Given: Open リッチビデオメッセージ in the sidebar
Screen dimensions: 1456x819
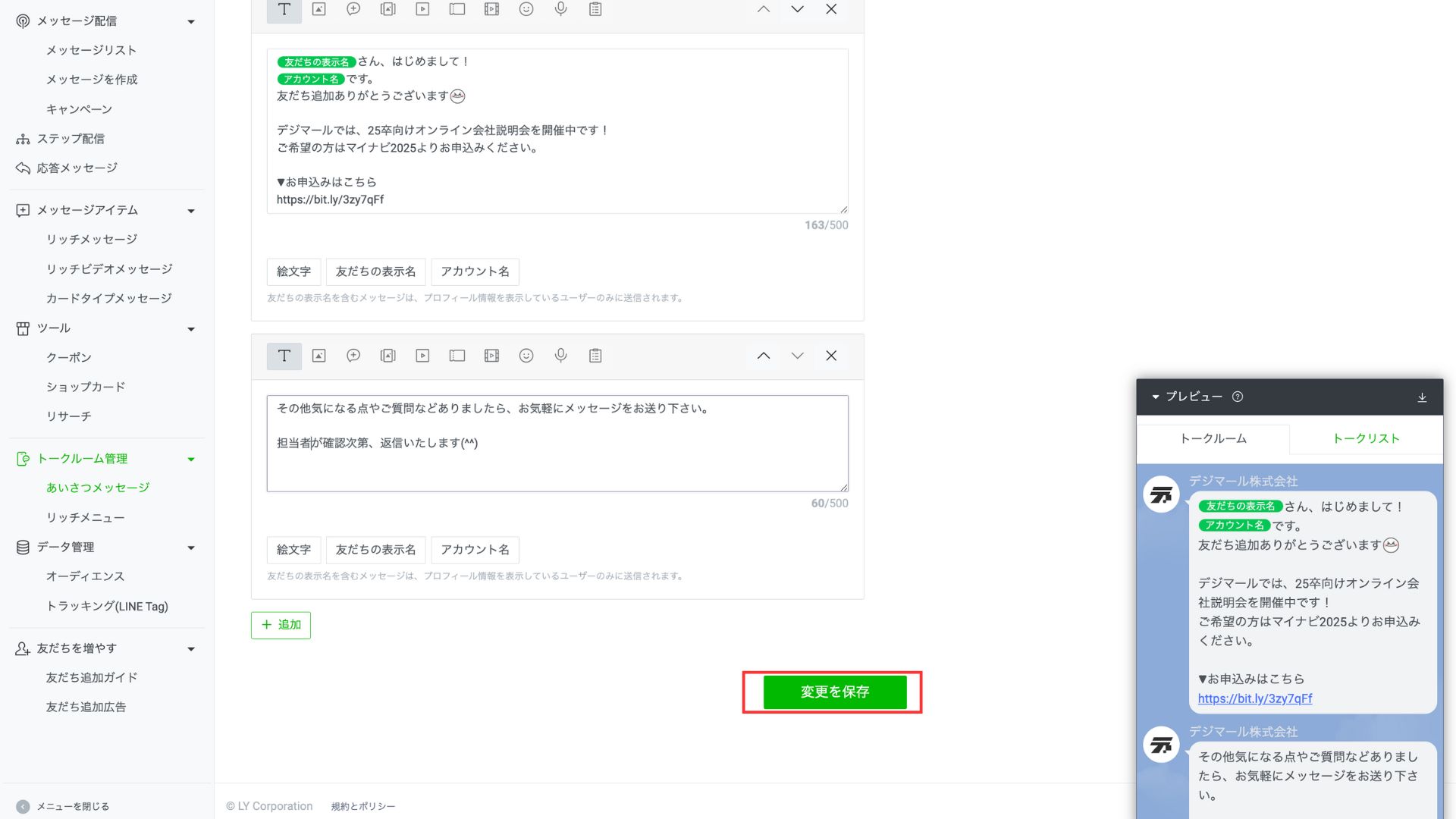Looking at the screenshot, I should 109,269.
